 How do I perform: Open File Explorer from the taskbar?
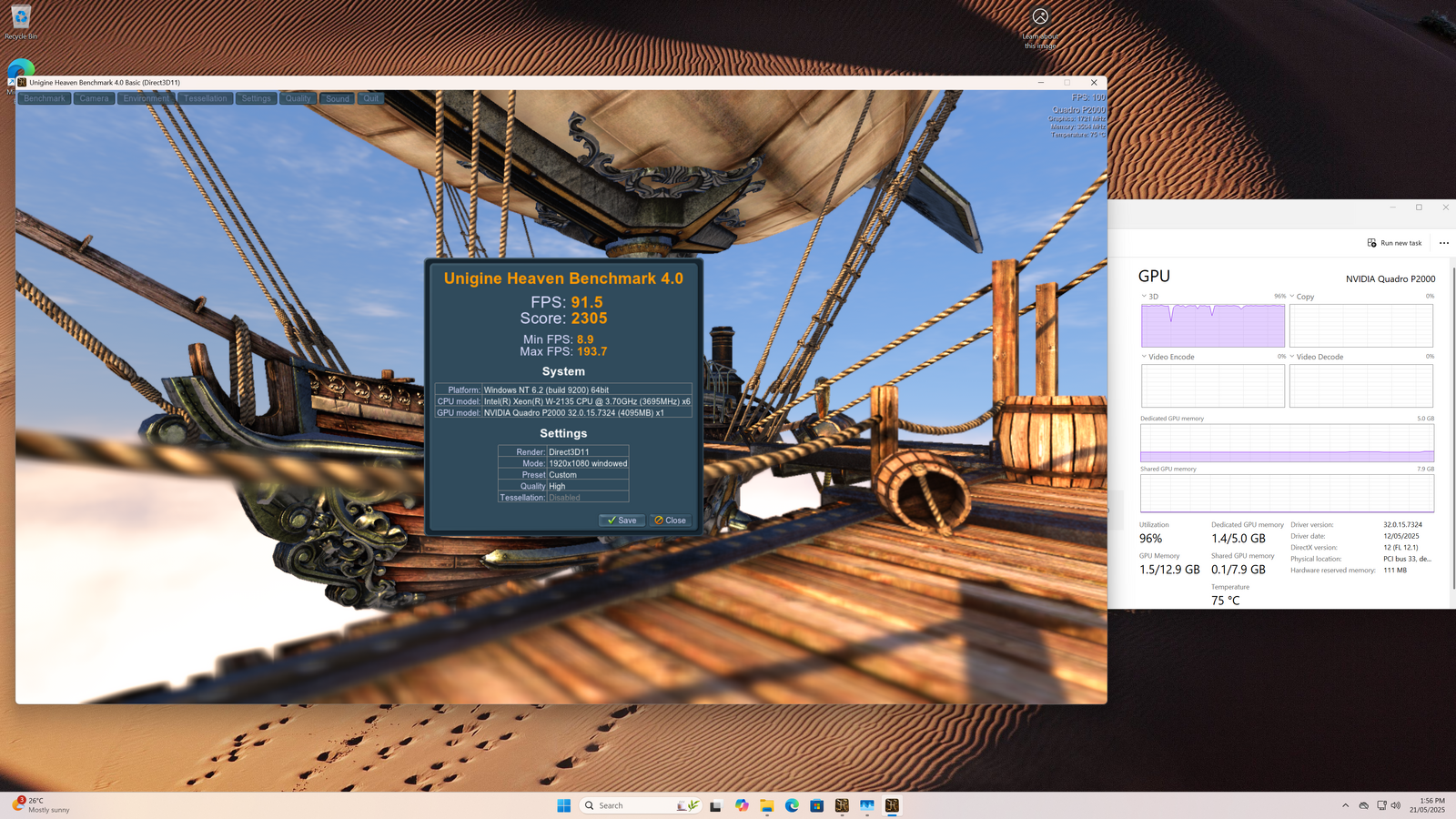click(767, 805)
